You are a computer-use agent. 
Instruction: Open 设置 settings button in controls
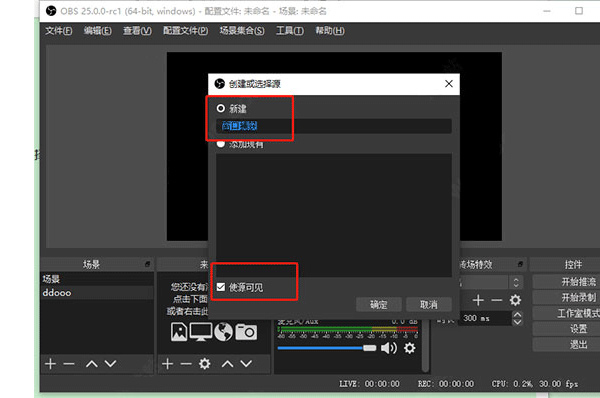pyautogui.click(x=566, y=329)
